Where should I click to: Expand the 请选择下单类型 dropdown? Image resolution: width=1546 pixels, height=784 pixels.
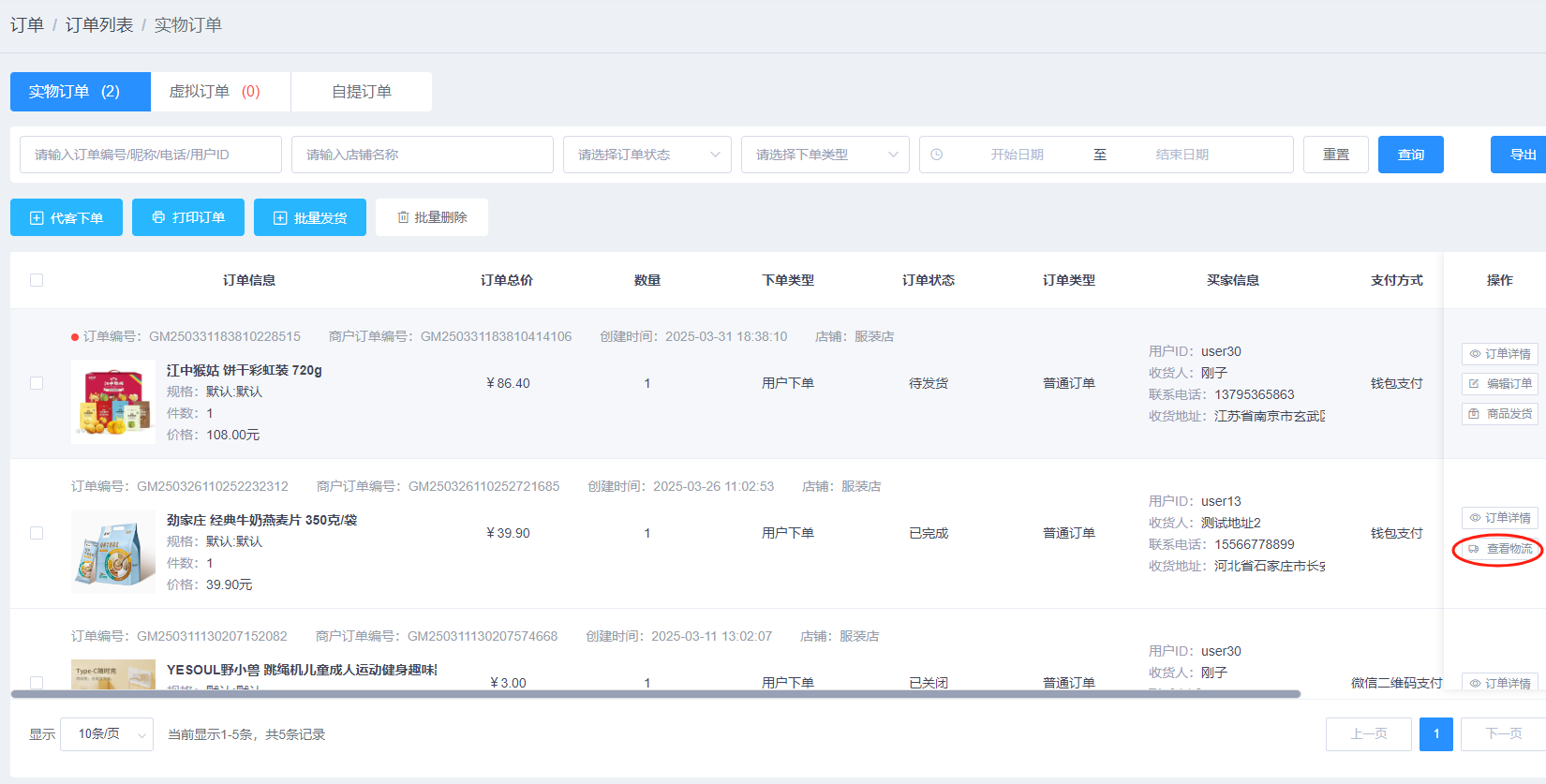825,155
